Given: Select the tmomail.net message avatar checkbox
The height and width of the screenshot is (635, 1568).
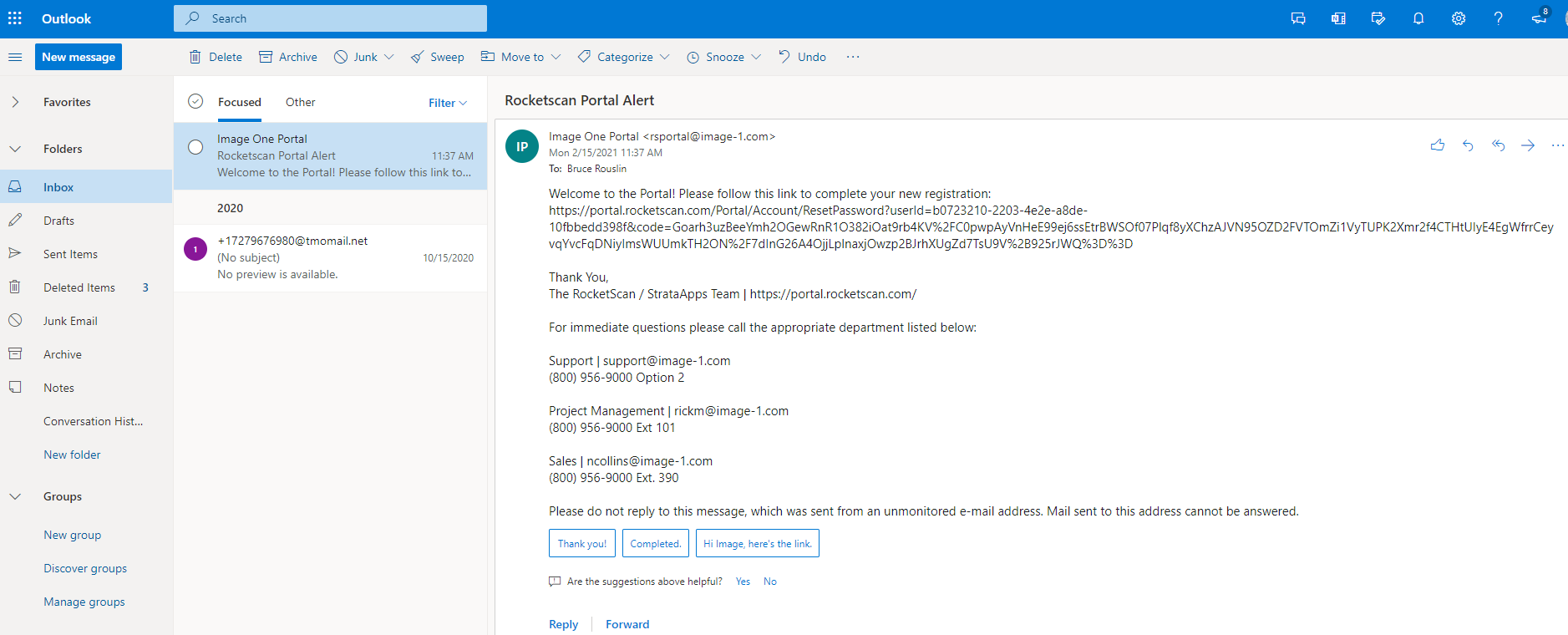Looking at the screenshot, I should tap(195, 249).
